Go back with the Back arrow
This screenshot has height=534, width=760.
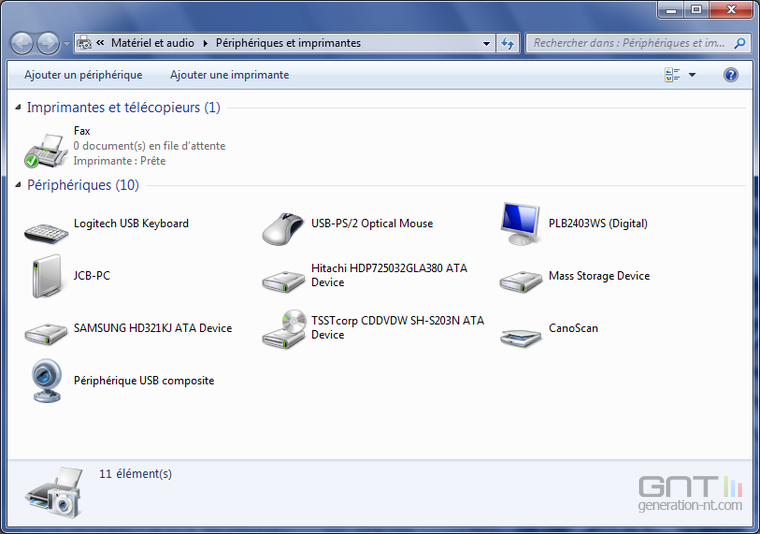[x=22, y=43]
